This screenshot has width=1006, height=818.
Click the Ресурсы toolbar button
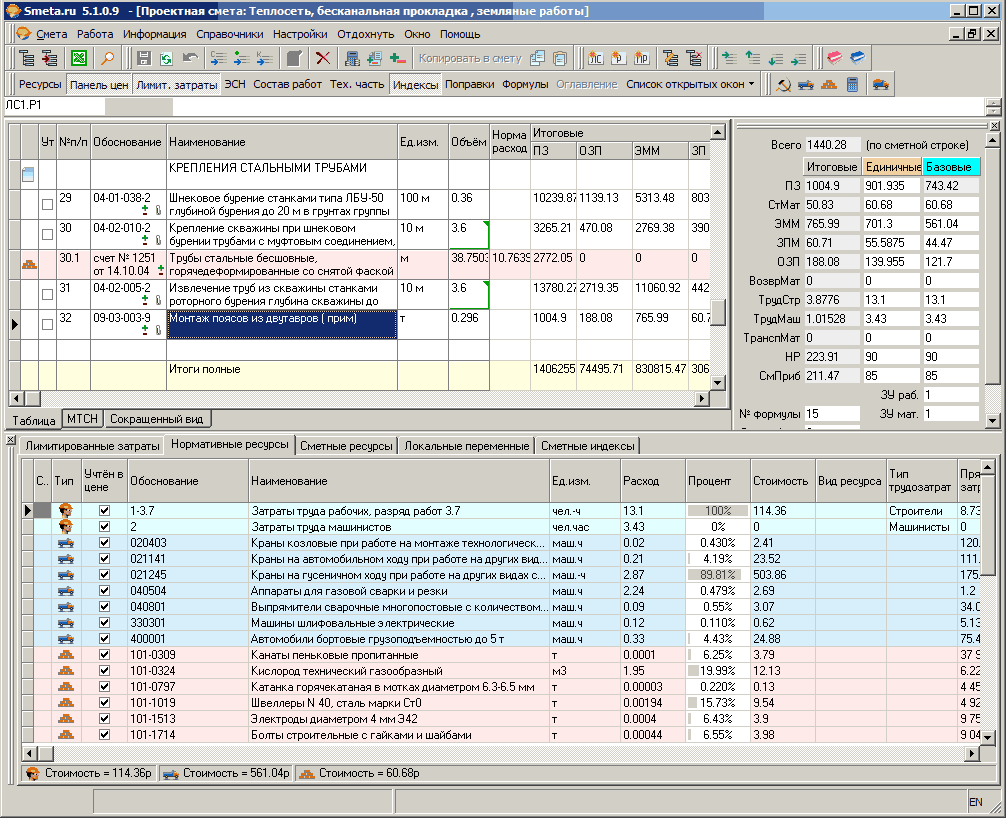[x=40, y=85]
